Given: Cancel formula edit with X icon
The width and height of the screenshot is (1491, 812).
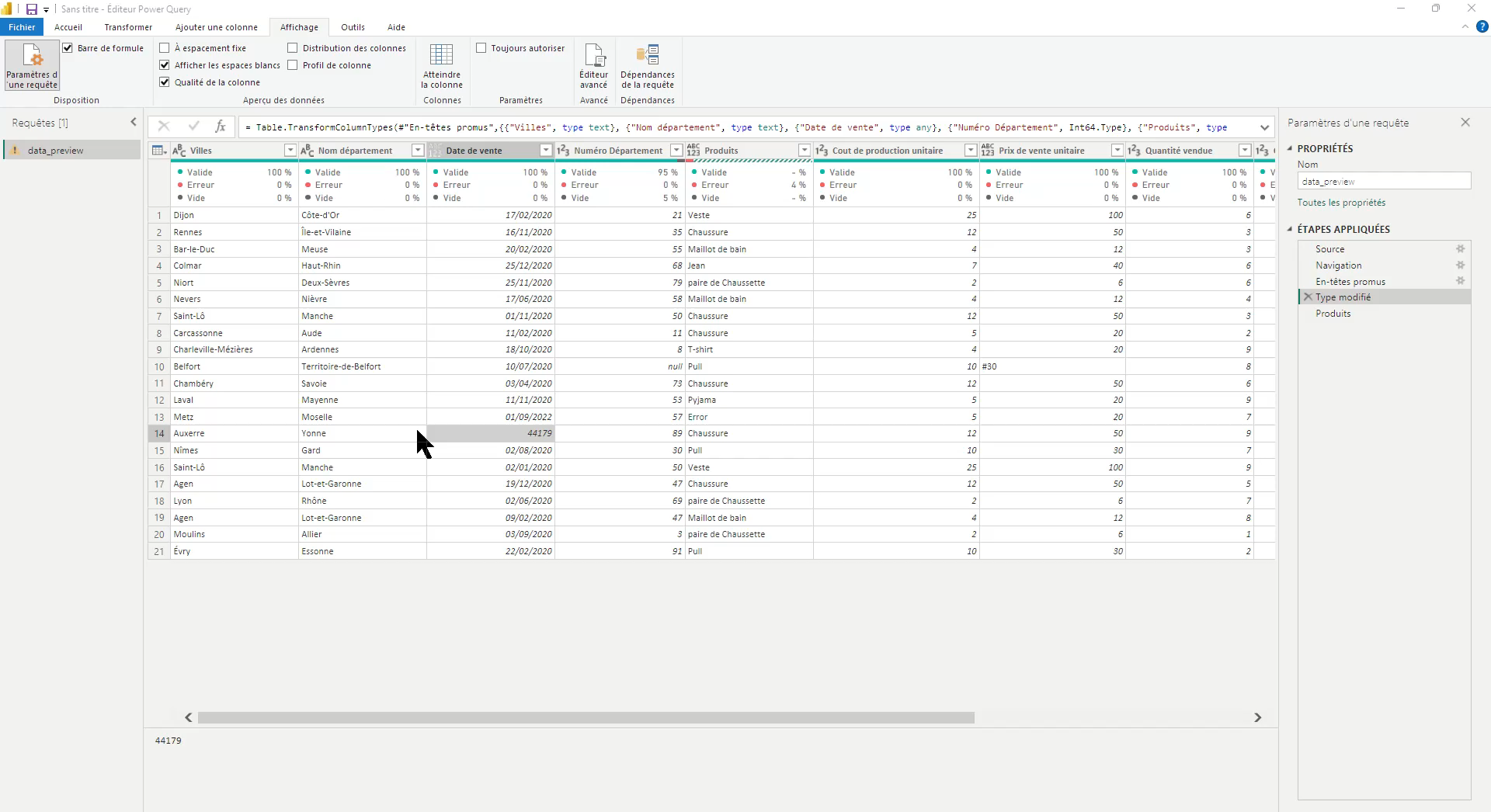Looking at the screenshot, I should [x=163, y=127].
